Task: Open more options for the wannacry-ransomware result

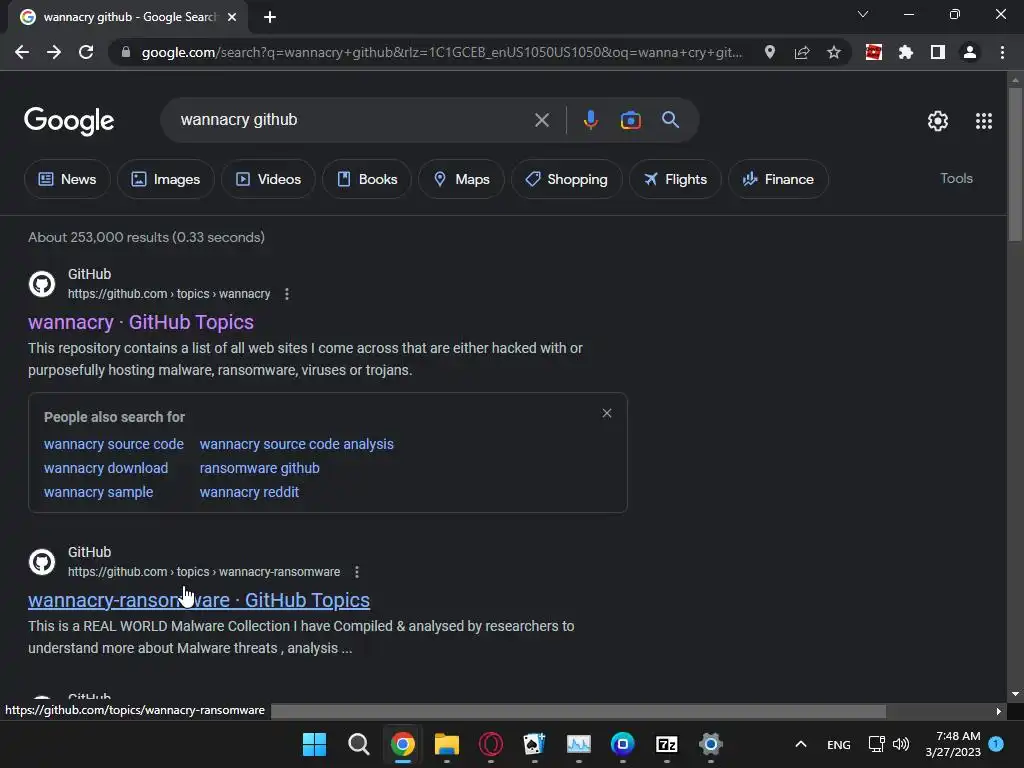Action: click(357, 572)
